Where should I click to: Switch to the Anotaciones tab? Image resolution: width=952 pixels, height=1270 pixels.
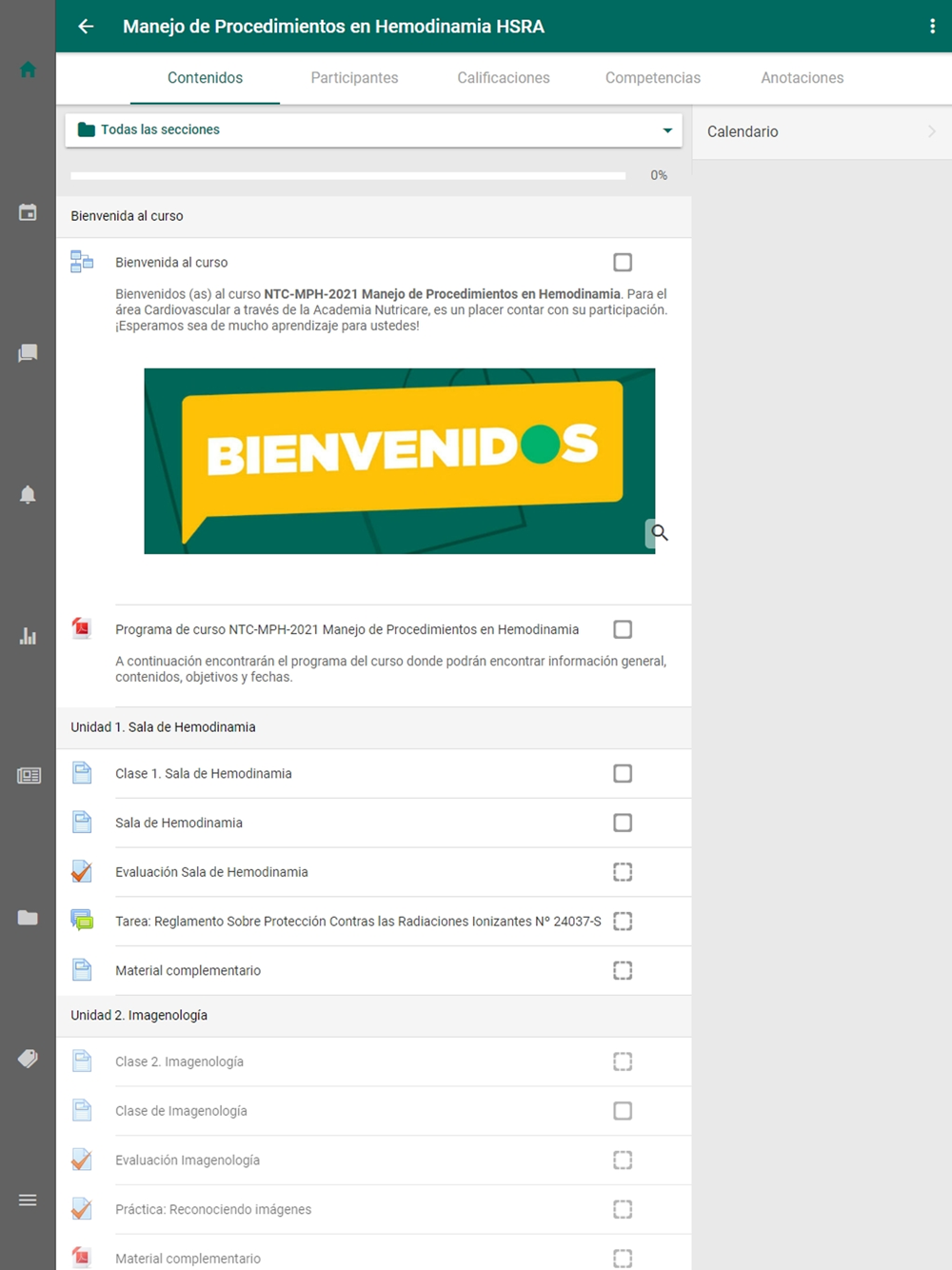tap(803, 78)
